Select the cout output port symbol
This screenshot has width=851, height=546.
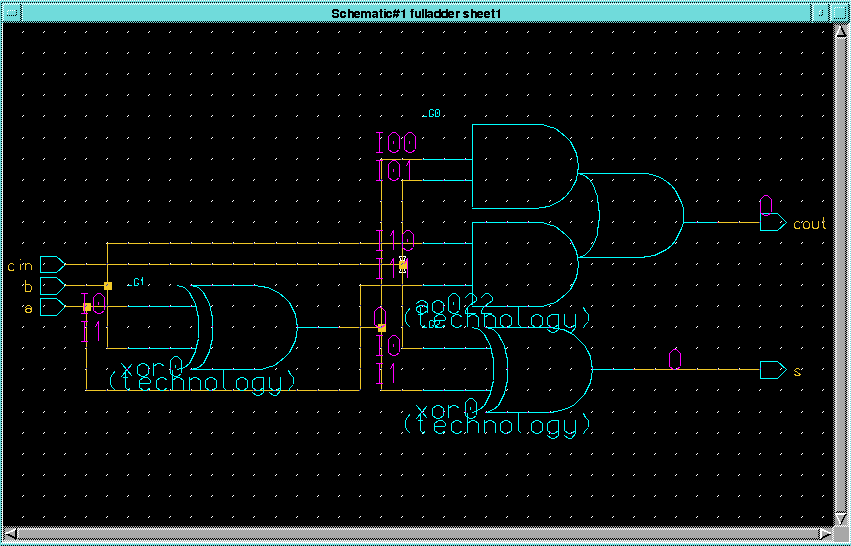772,223
